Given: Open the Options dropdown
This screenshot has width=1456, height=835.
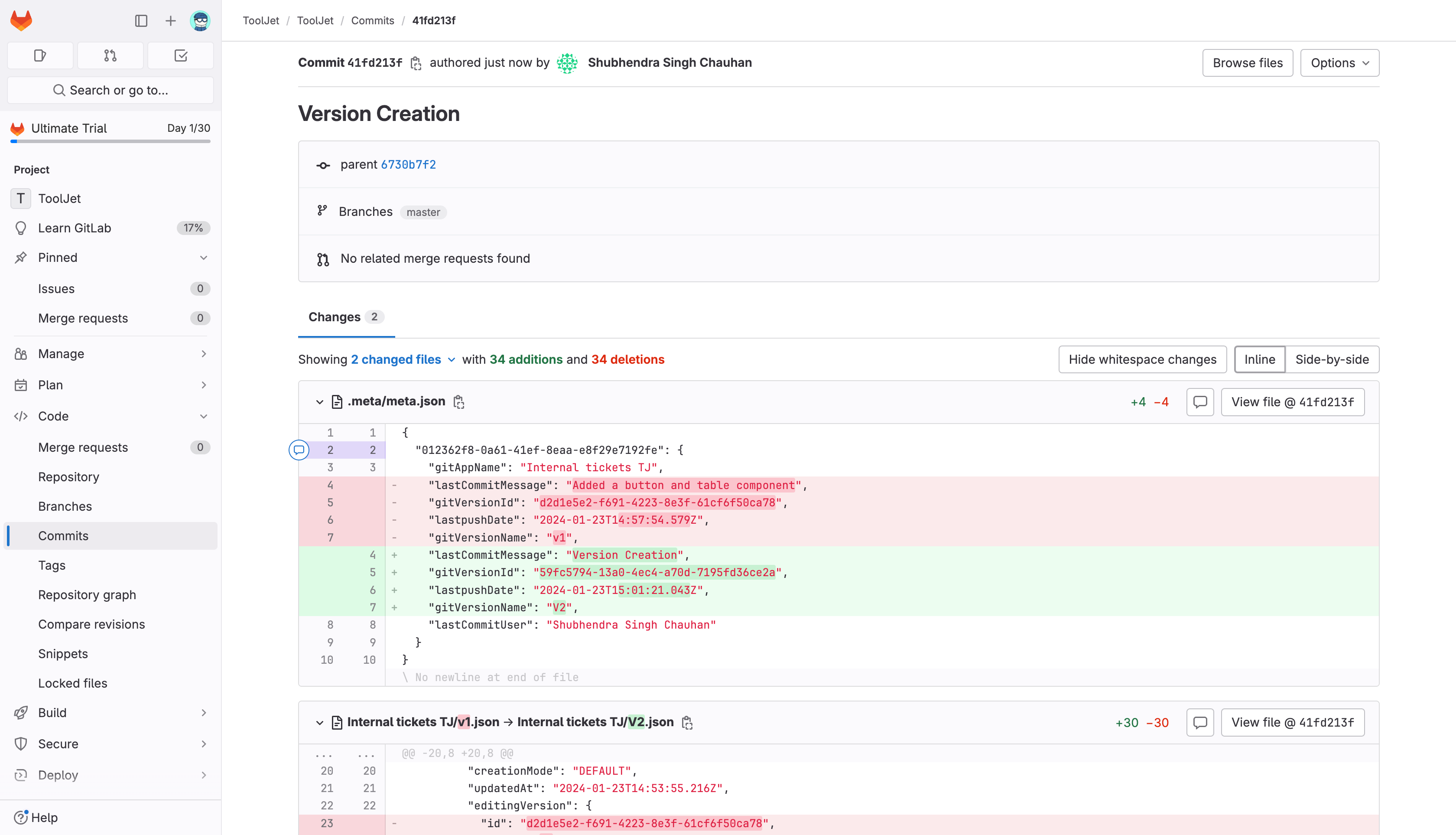Looking at the screenshot, I should coord(1339,63).
